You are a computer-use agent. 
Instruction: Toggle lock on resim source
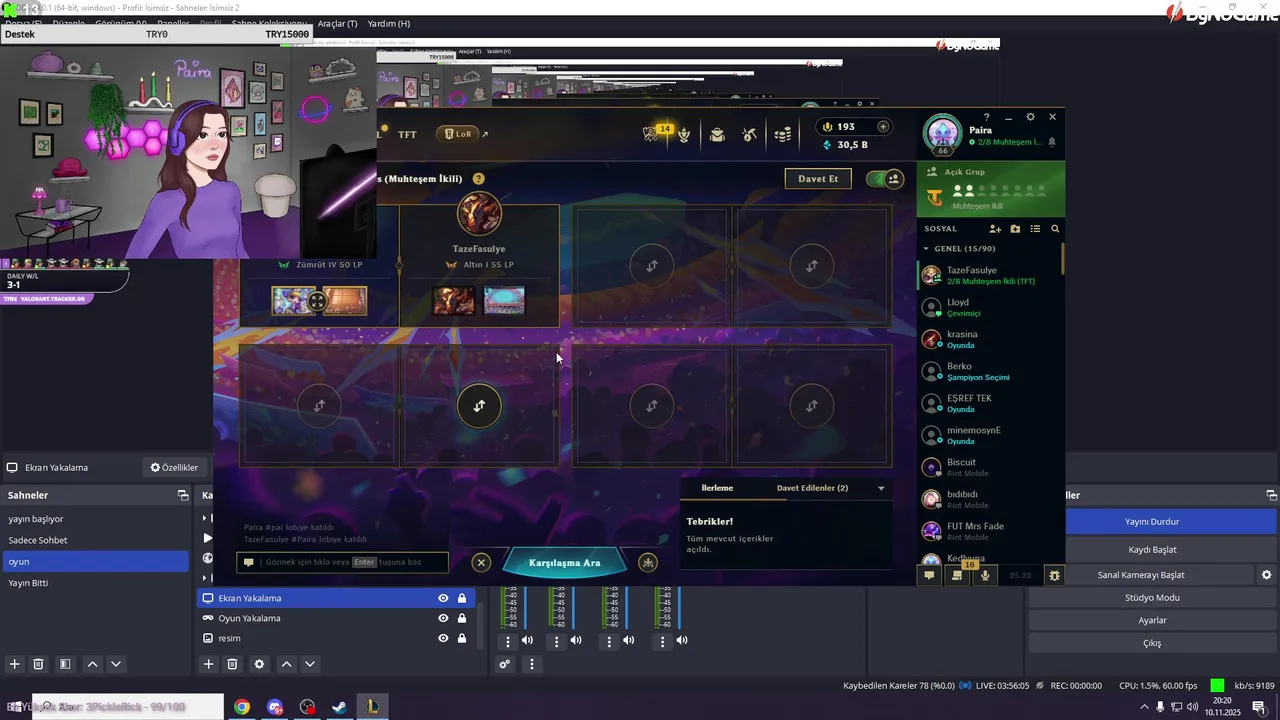click(462, 638)
